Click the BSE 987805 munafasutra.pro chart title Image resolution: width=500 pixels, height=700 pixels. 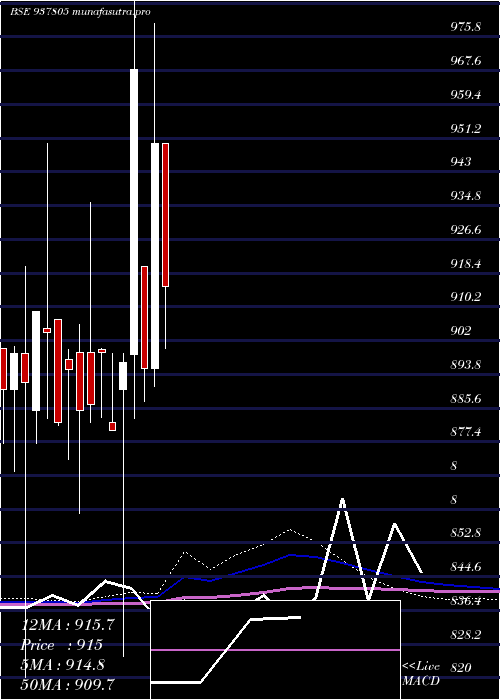[80, 12]
